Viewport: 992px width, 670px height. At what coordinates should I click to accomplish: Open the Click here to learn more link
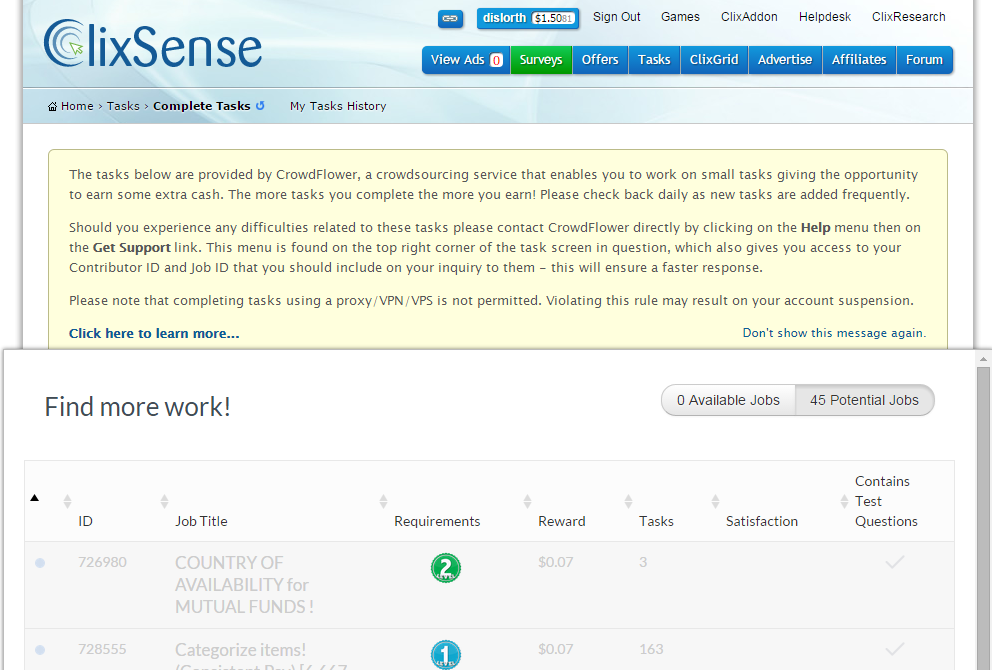point(153,333)
